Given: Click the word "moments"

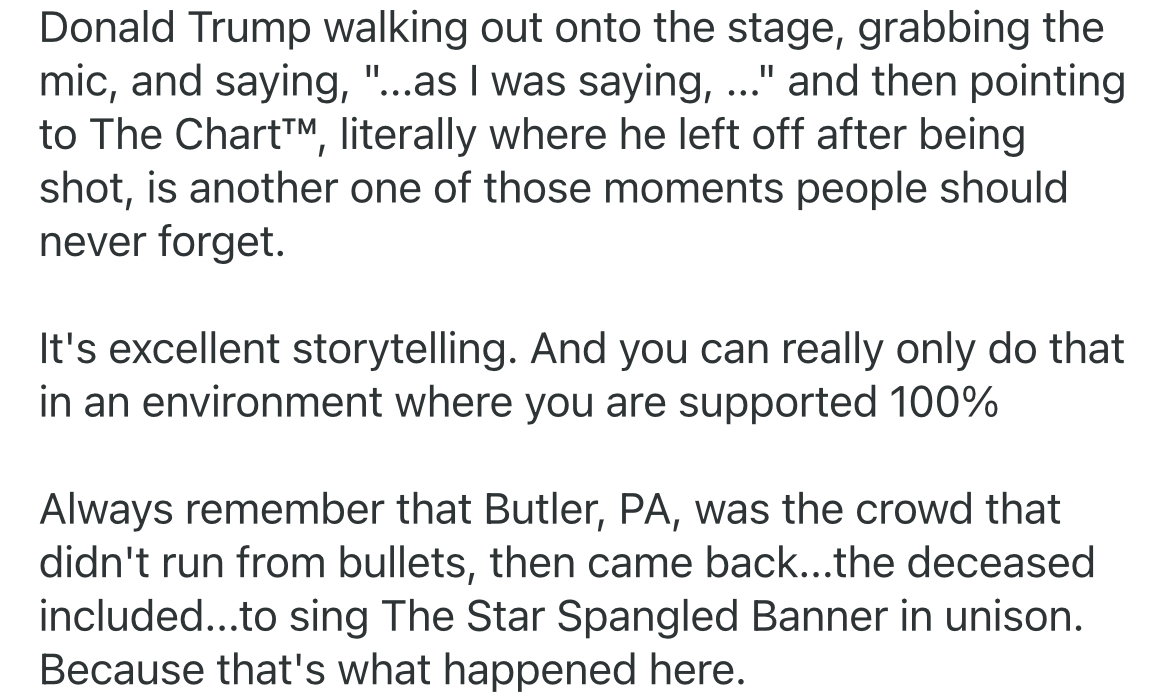Looking at the screenshot, I should pyautogui.click(x=692, y=189).
